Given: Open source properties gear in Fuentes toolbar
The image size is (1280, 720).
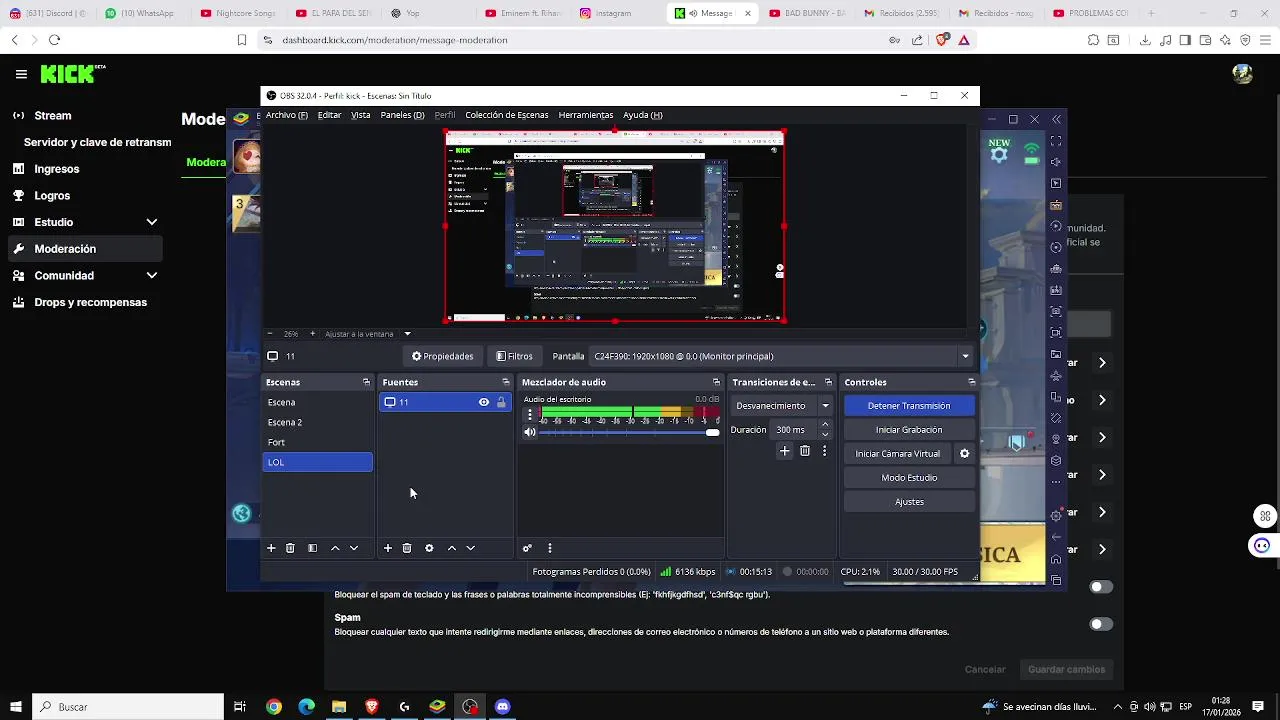Looking at the screenshot, I should (429, 548).
